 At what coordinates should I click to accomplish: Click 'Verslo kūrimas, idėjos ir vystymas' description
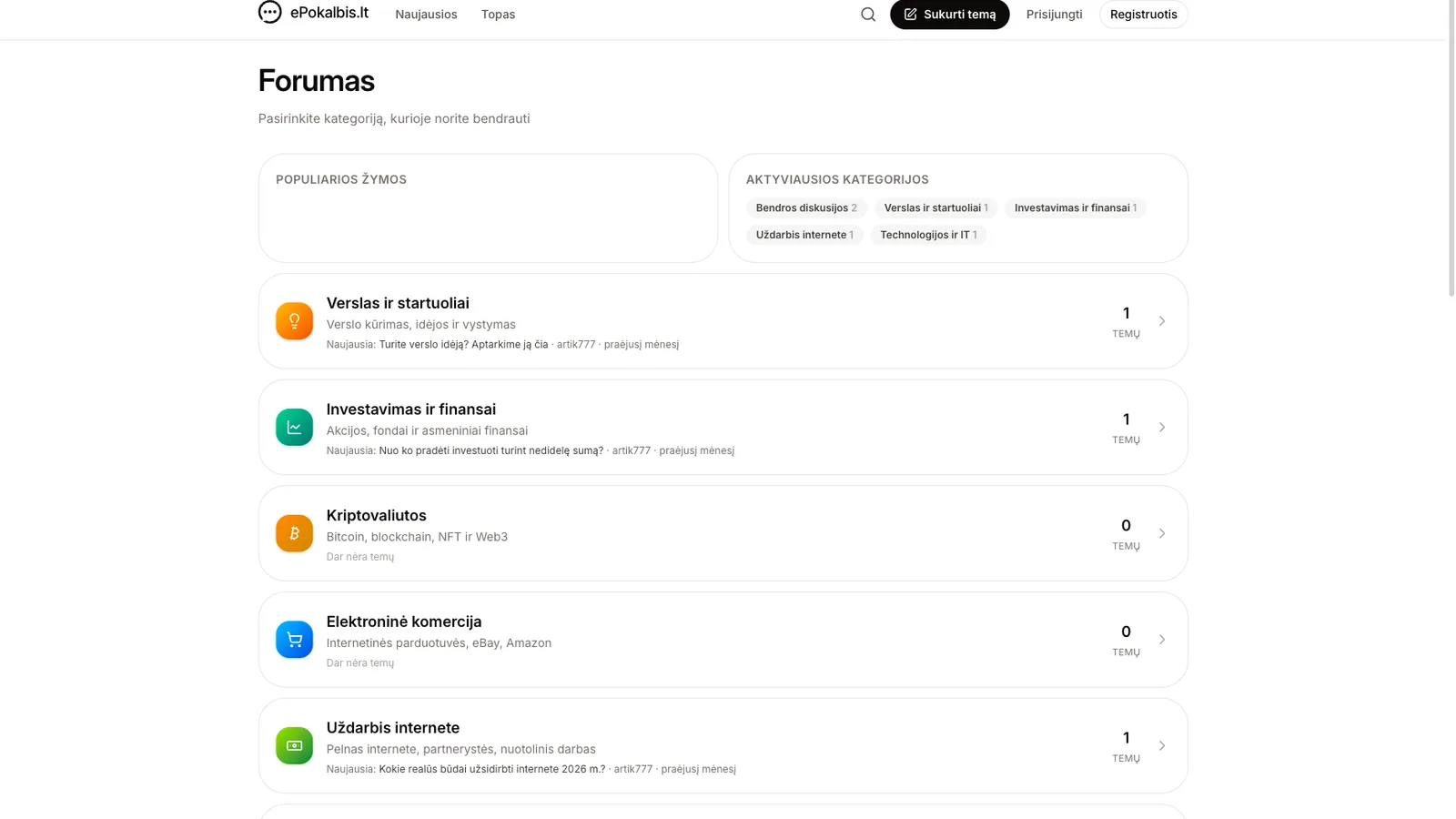click(x=420, y=325)
